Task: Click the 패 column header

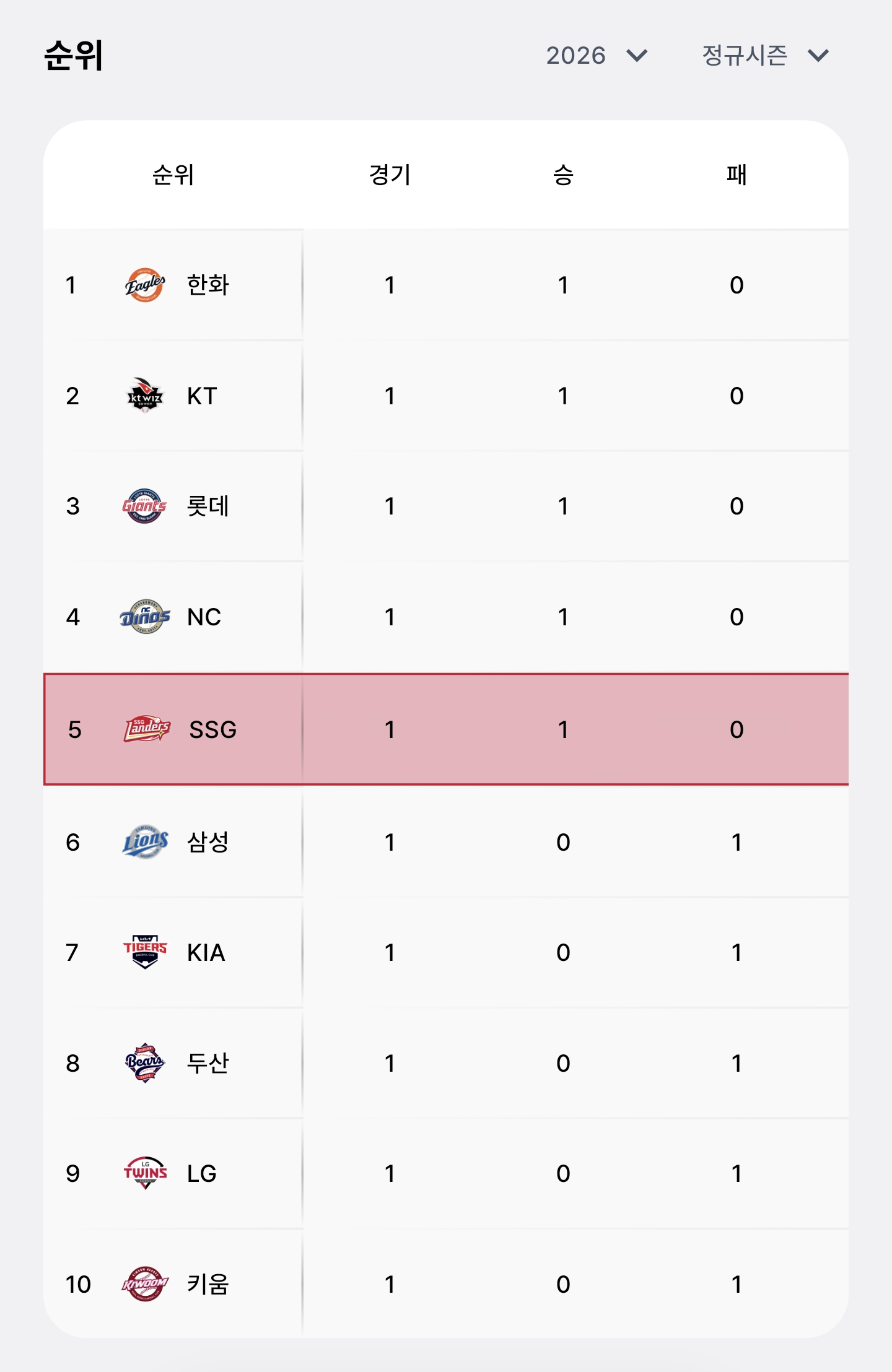Action: [x=737, y=175]
